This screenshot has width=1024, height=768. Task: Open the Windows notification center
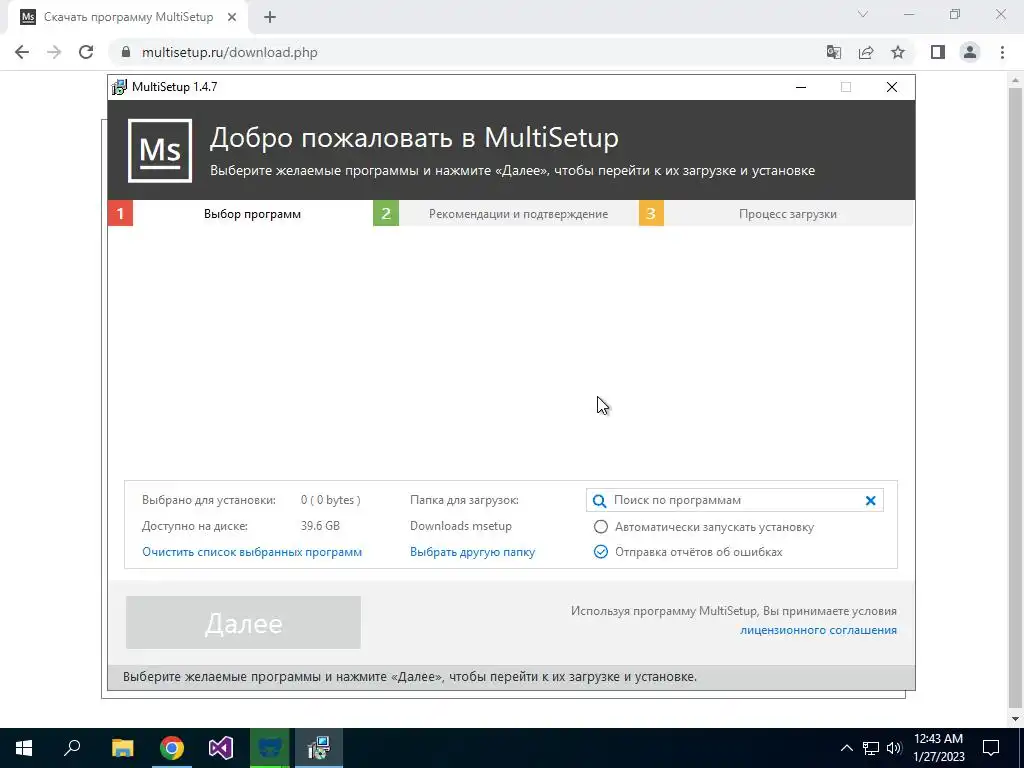pyautogui.click(x=991, y=748)
